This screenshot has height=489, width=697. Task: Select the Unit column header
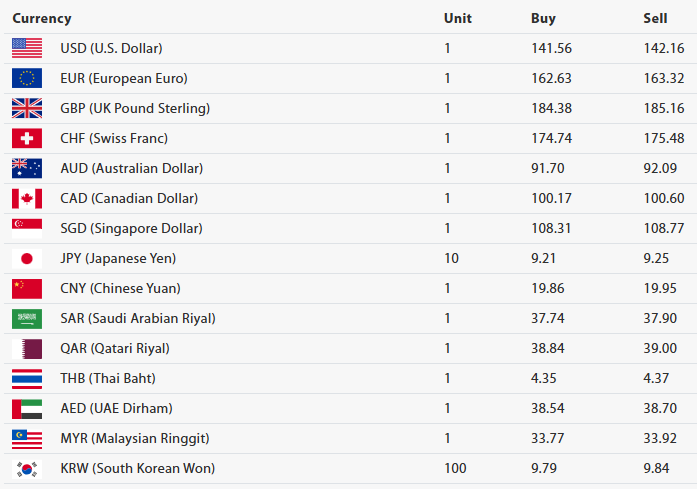[457, 18]
